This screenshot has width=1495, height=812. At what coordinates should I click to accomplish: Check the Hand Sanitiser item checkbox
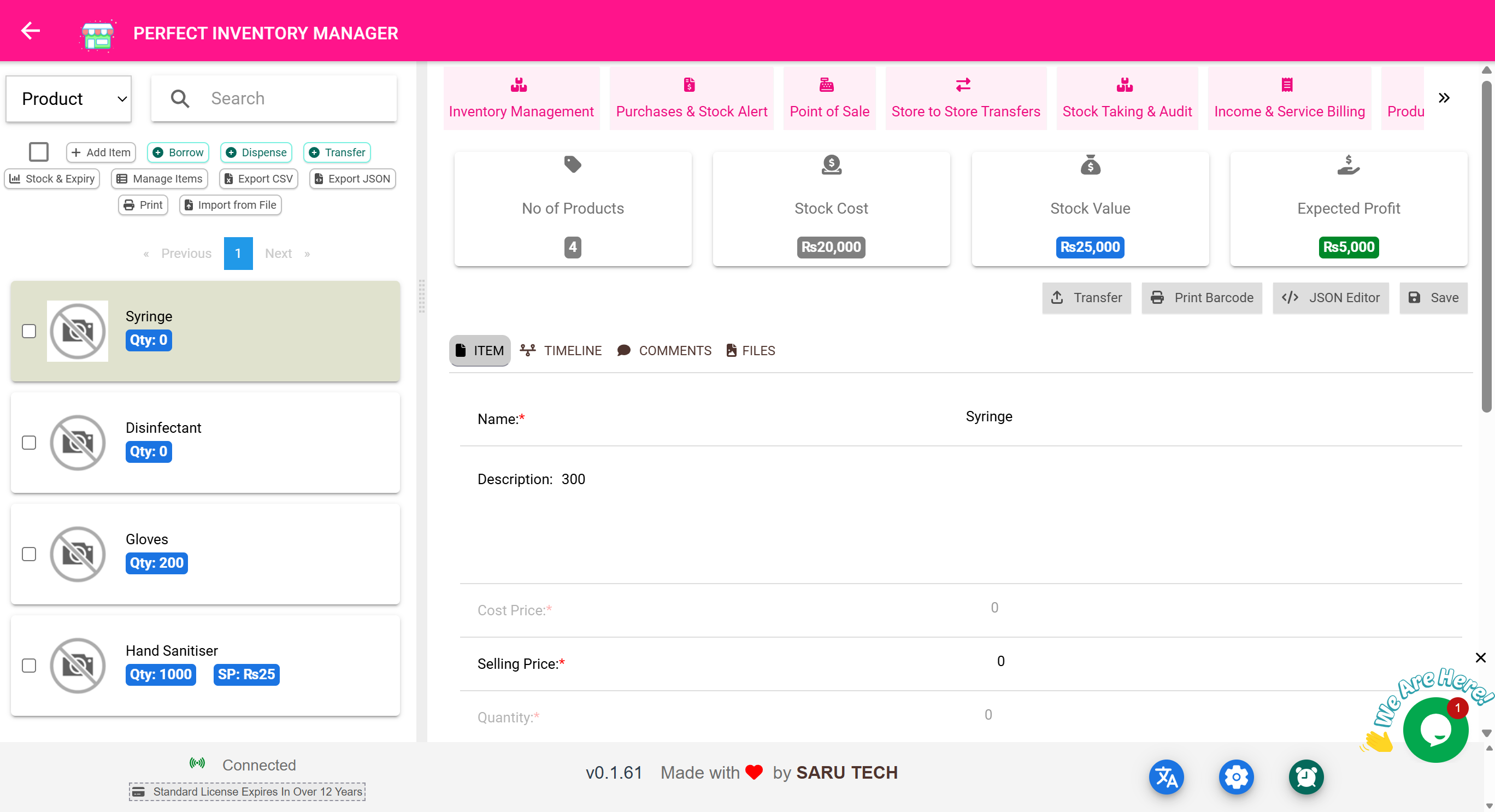point(29,665)
